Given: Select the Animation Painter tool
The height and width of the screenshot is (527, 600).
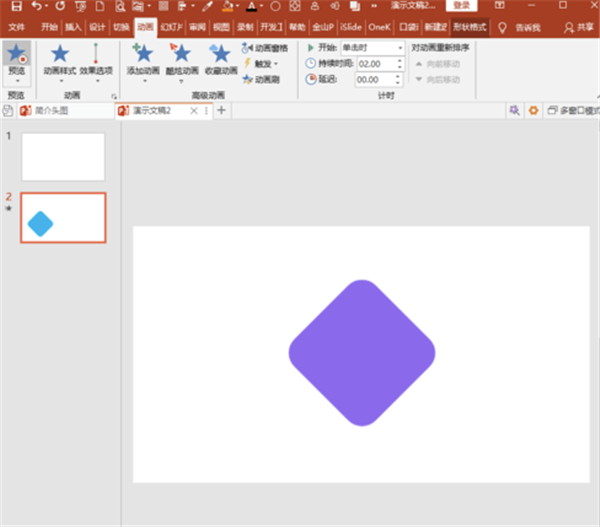Looking at the screenshot, I should (x=265, y=78).
